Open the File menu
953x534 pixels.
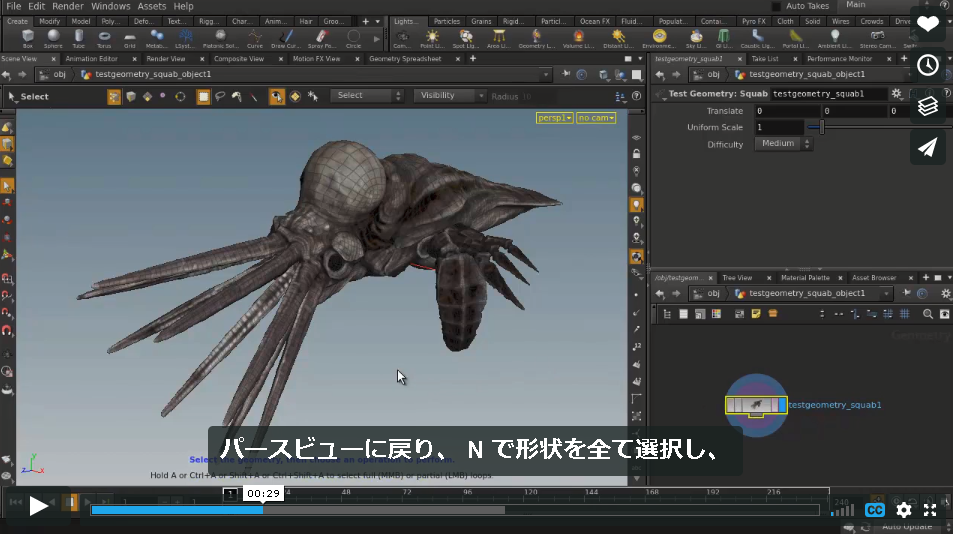coord(13,6)
